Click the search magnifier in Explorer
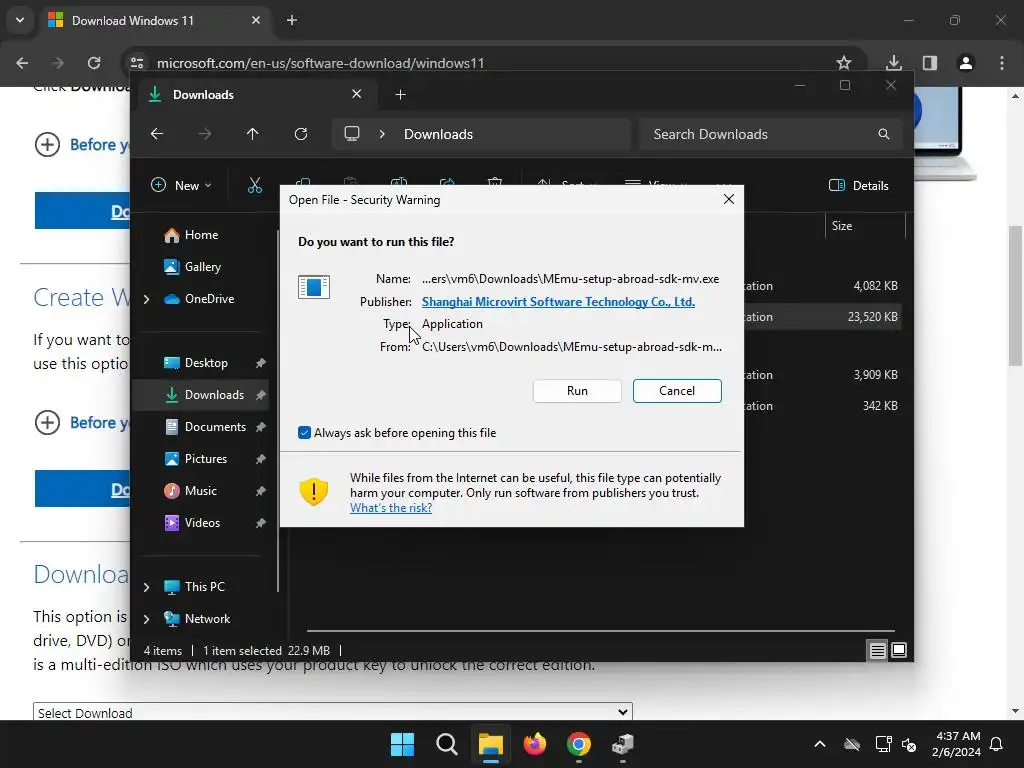This screenshot has width=1024, height=768. coord(884,134)
